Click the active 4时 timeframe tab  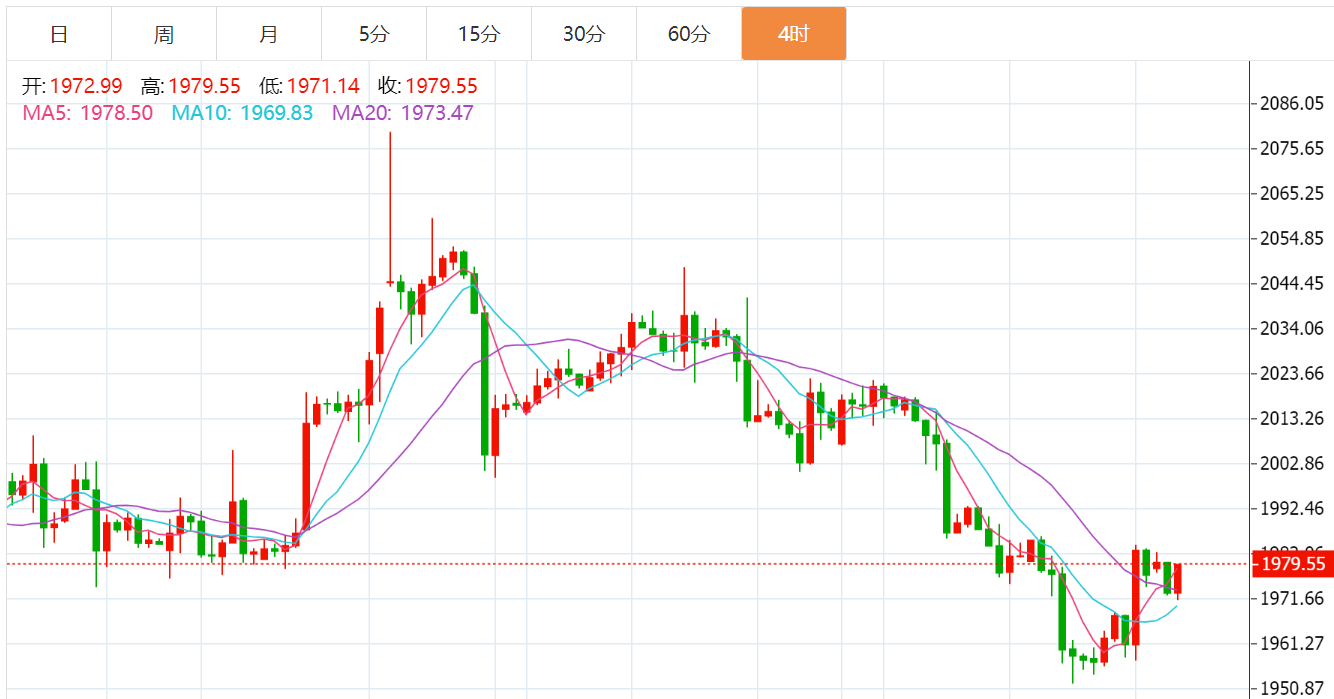pos(794,34)
